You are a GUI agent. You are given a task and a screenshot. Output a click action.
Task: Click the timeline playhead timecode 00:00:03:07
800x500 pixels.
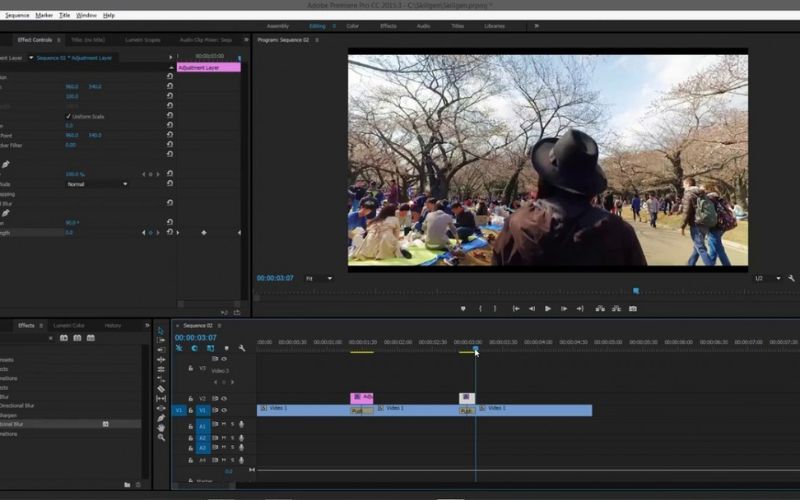point(195,338)
